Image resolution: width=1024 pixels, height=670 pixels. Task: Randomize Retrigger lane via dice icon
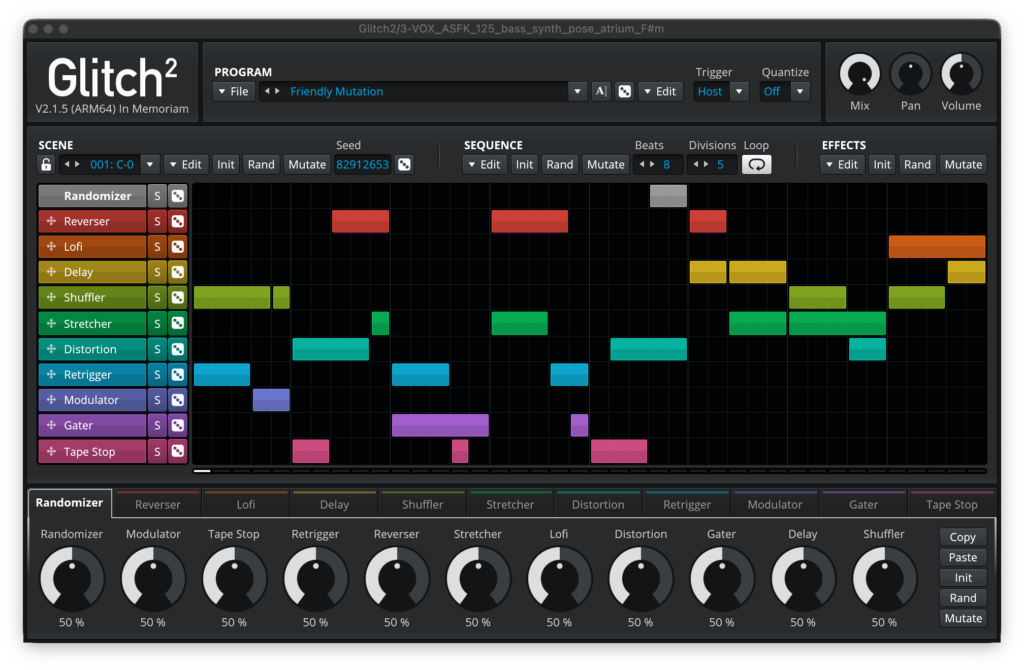[178, 375]
